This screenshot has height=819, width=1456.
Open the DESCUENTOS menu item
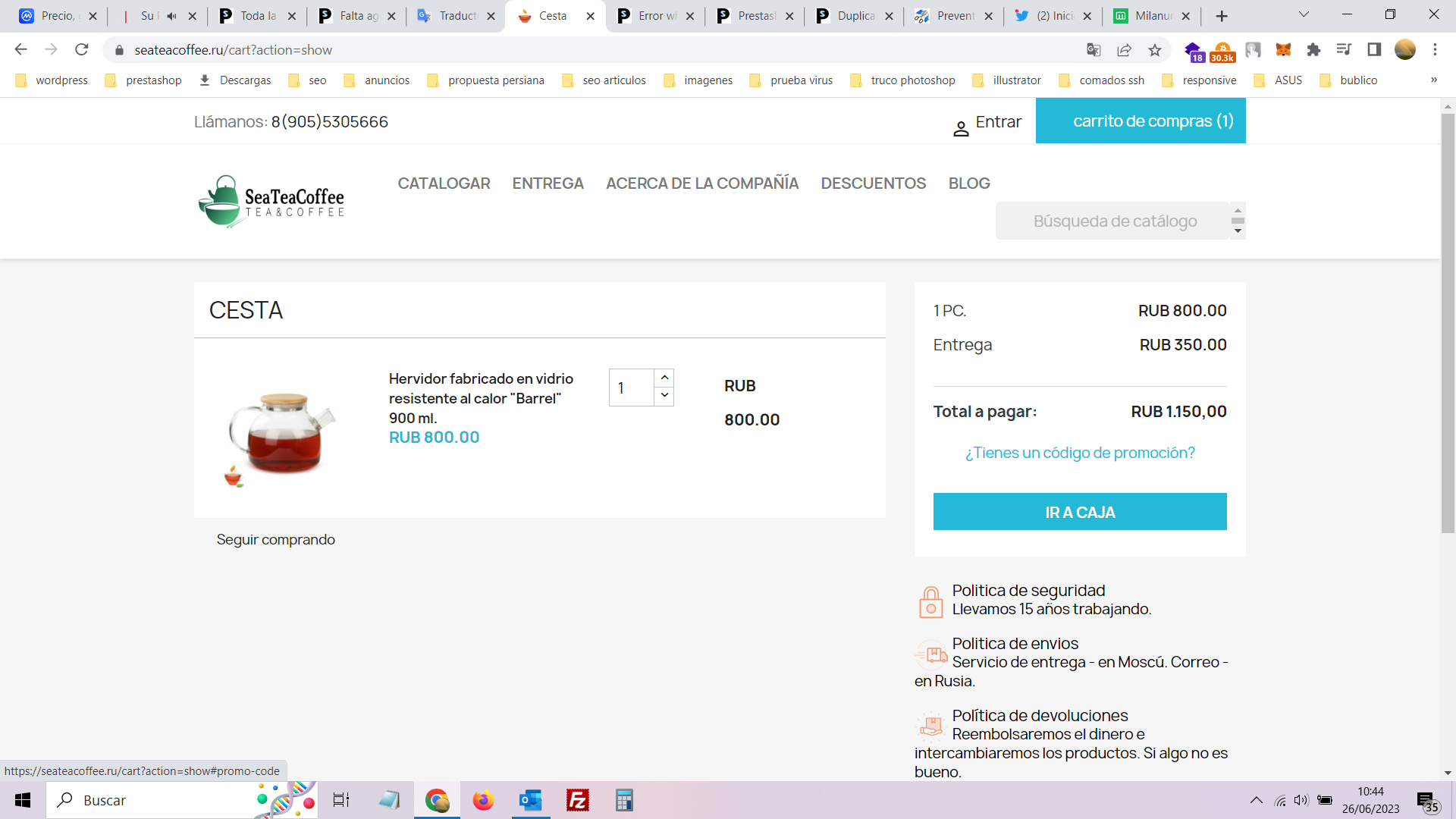[873, 184]
